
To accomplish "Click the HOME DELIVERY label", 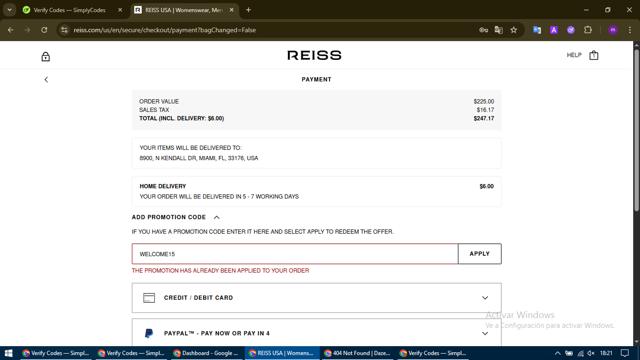I will tap(163, 186).
